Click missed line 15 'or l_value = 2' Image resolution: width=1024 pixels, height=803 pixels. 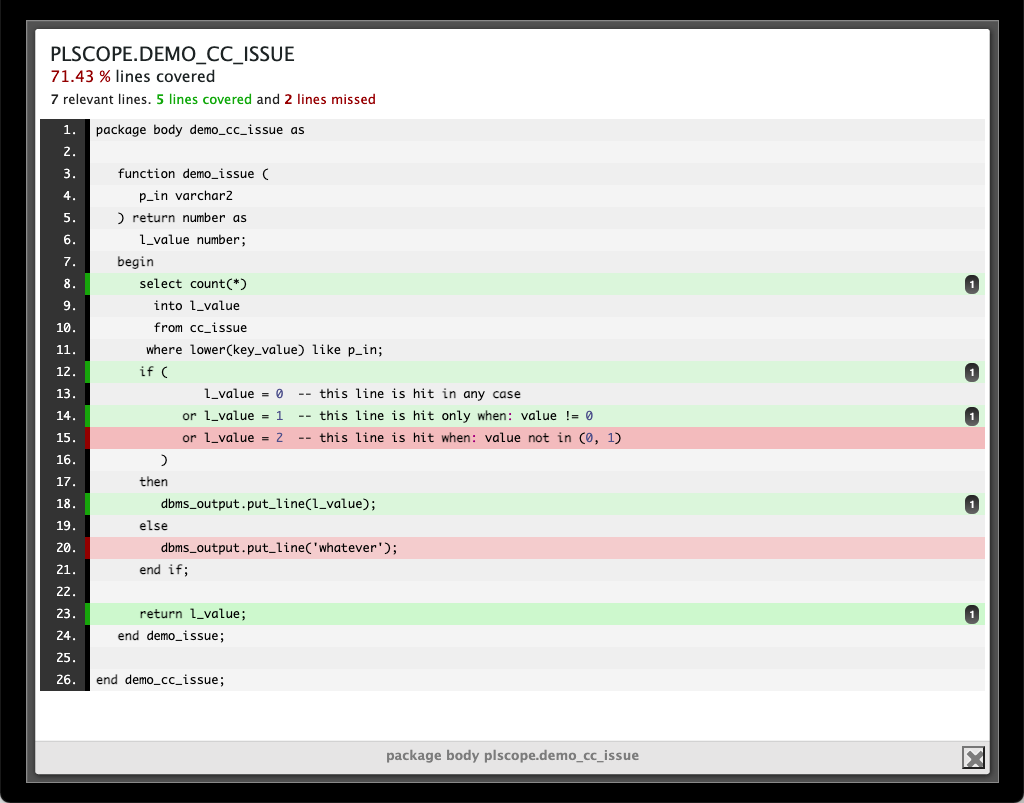tap(232, 438)
